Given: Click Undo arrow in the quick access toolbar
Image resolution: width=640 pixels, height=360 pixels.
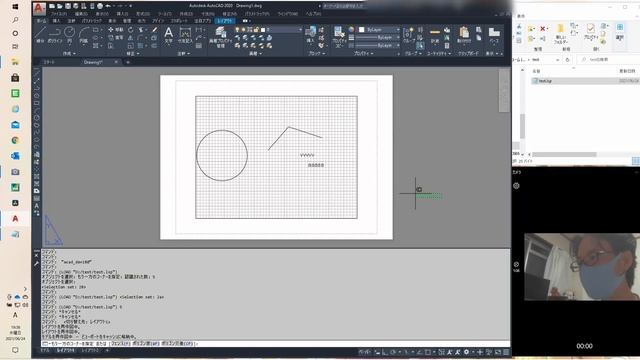Looking at the screenshot, I should pos(108,6).
